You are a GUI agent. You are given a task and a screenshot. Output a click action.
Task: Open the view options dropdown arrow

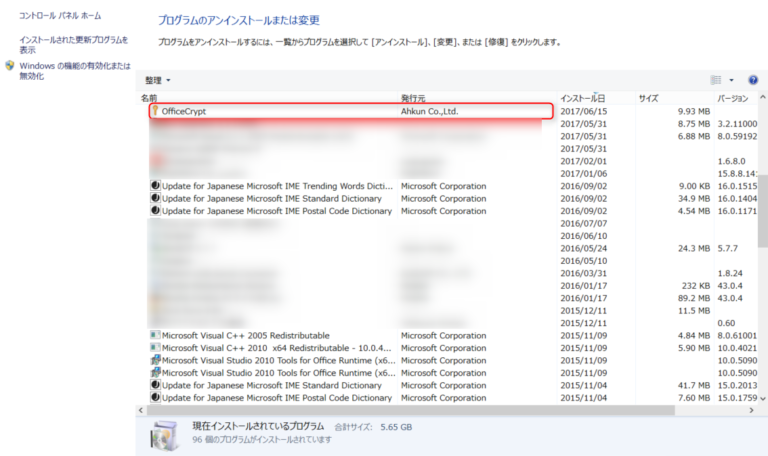[731, 80]
